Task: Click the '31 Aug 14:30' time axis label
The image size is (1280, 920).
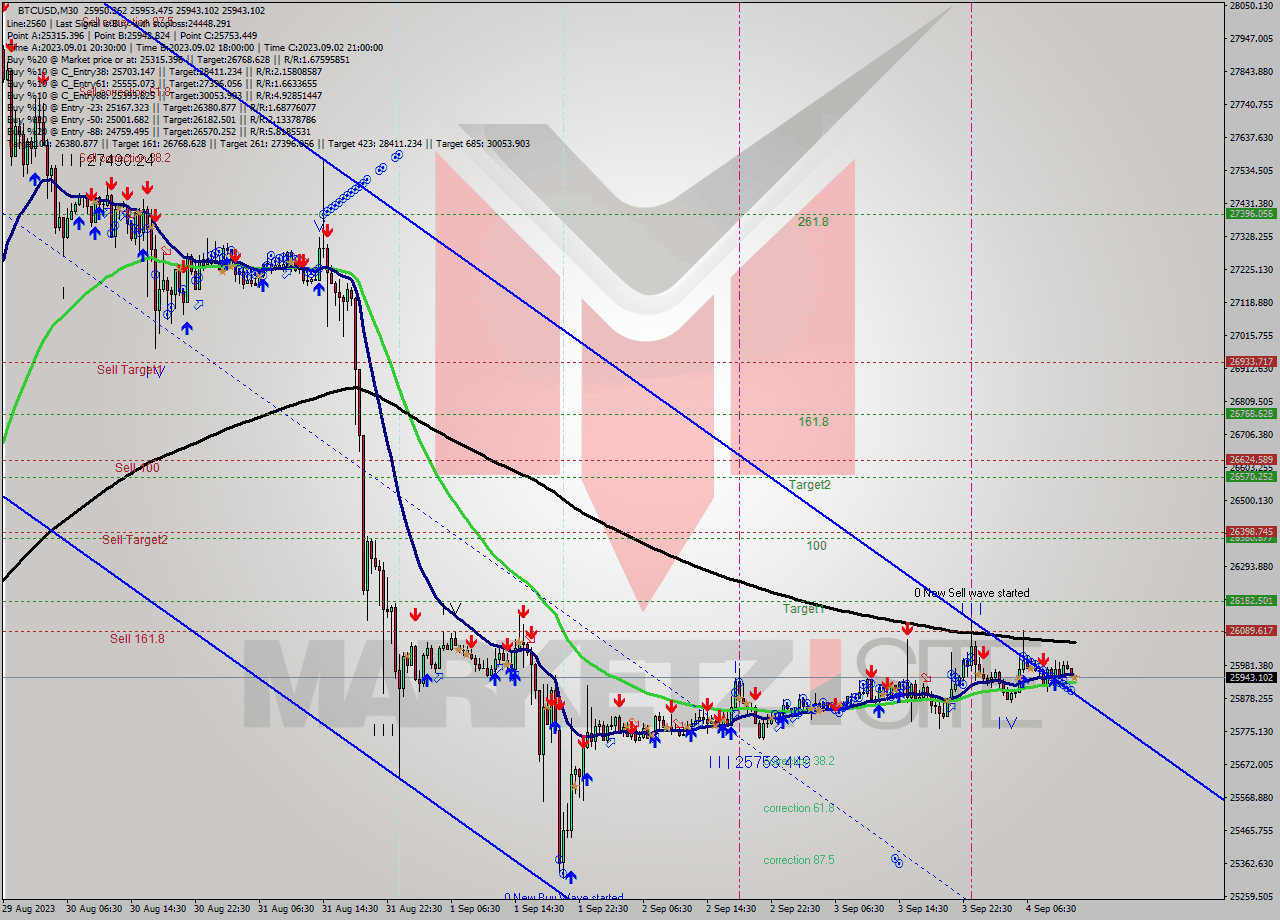Action: point(348,909)
